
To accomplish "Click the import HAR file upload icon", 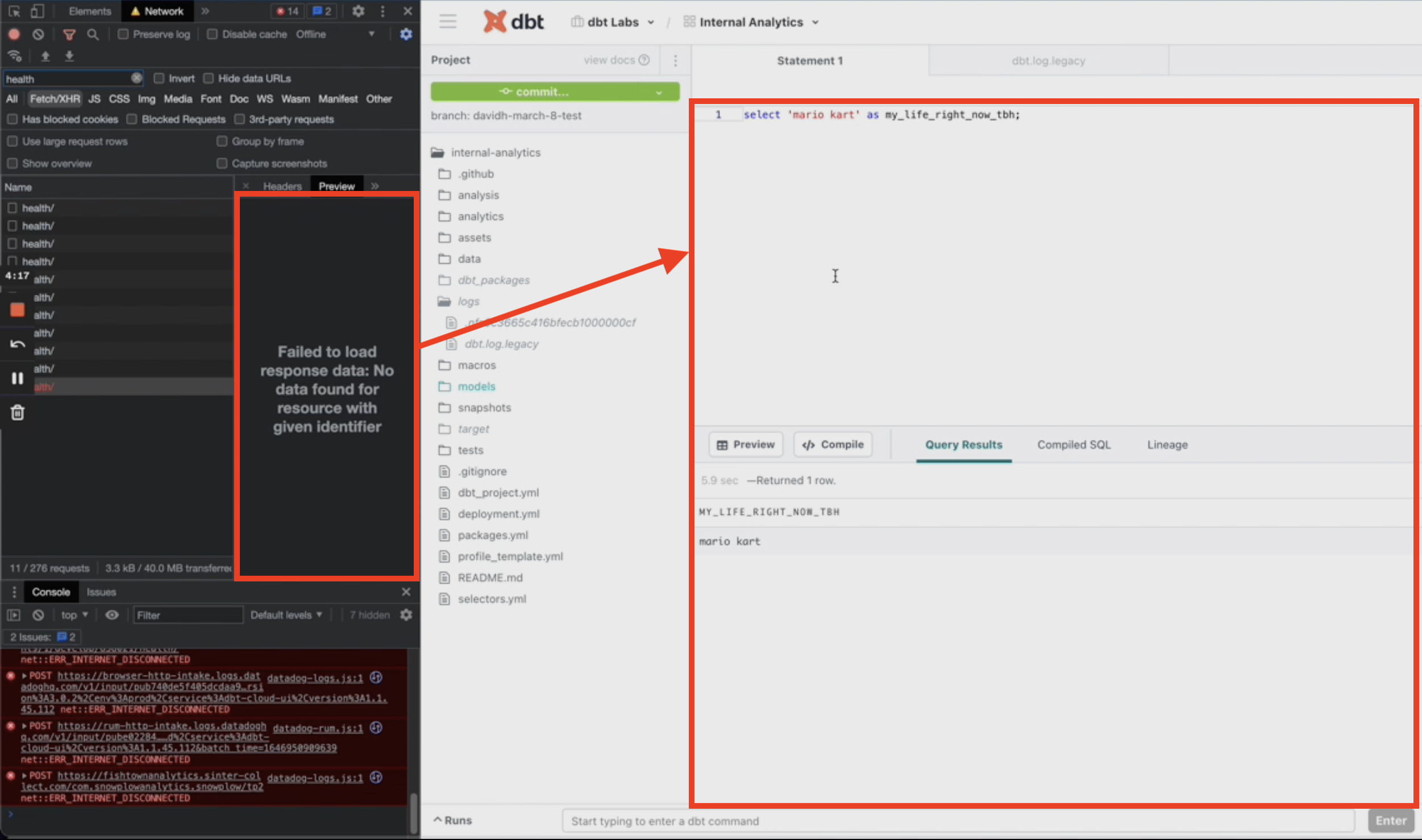I will click(x=45, y=56).
